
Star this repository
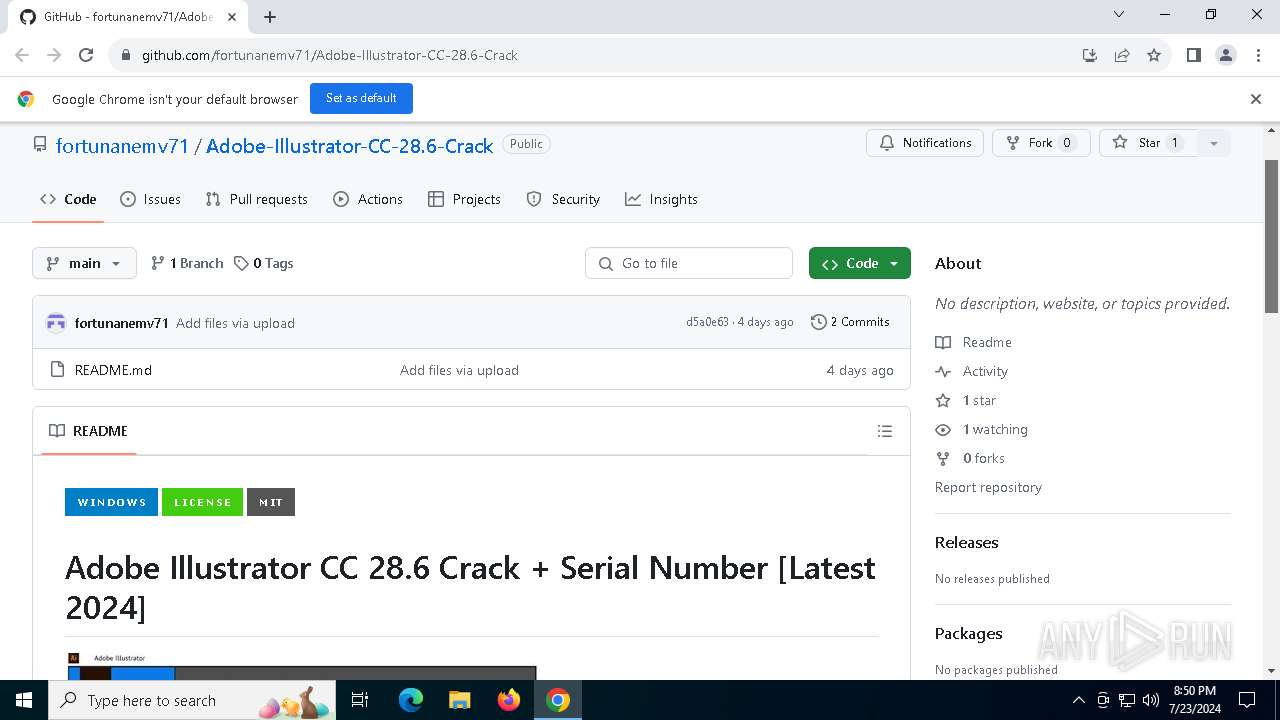tap(1148, 143)
